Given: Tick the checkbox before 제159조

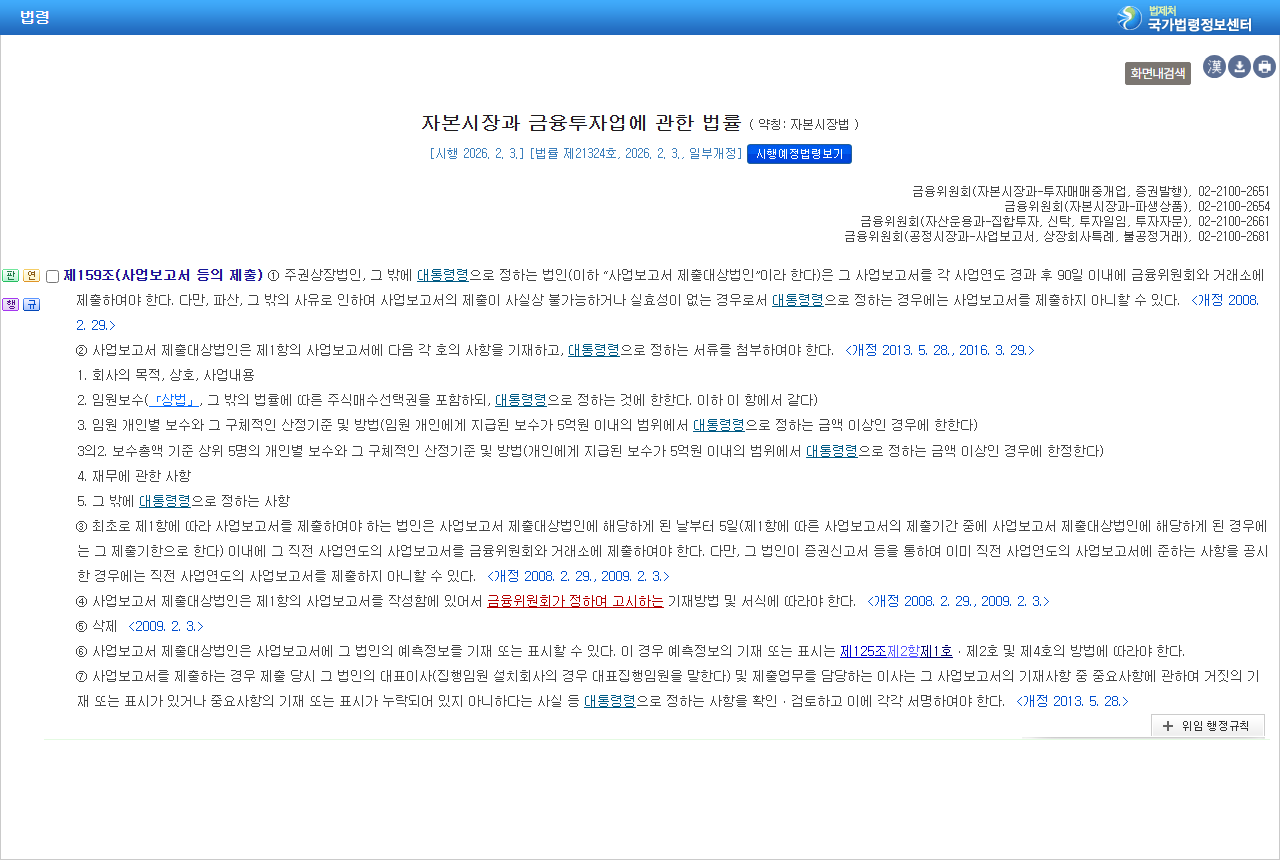Looking at the screenshot, I should (x=53, y=276).
